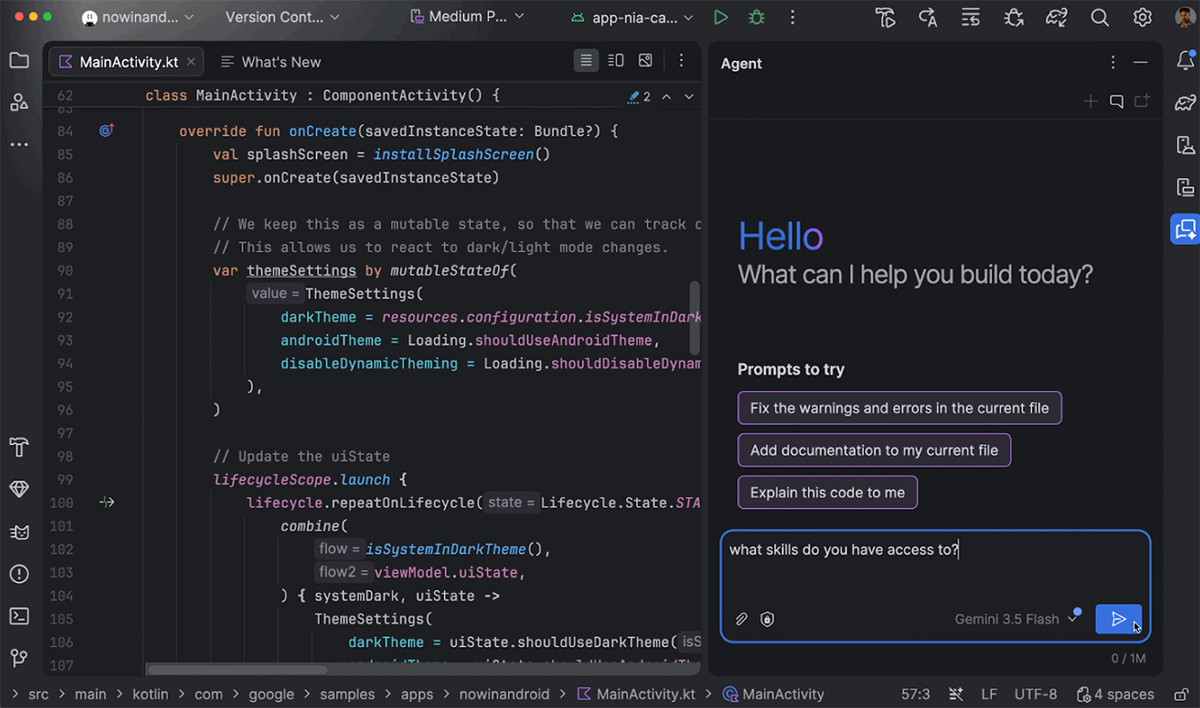Switch editor to Design view mode
The image size is (1200, 708).
(x=646, y=61)
